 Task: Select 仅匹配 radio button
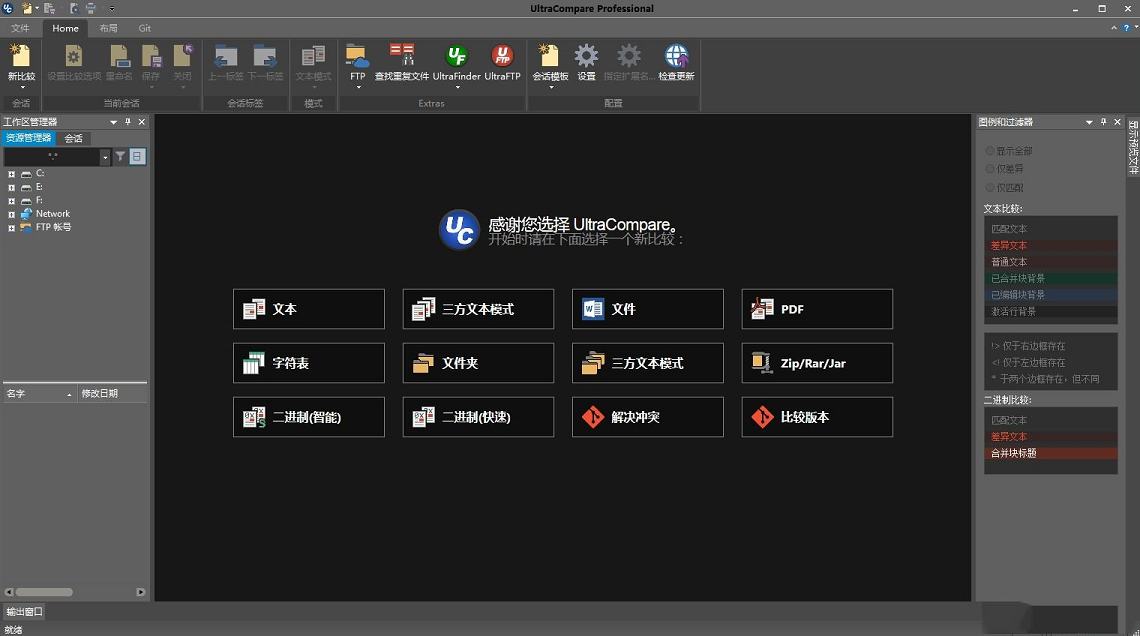[x=990, y=187]
